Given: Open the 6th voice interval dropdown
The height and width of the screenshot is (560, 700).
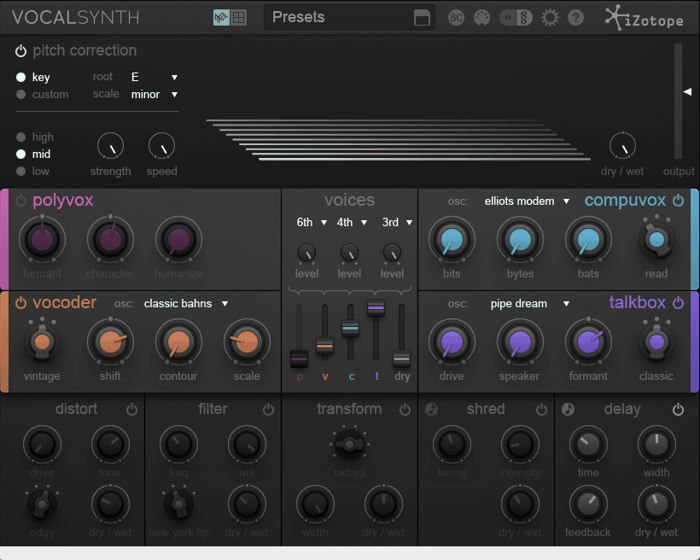Looking at the screenshot, I should pyautogui.click(x=312, y=222).
